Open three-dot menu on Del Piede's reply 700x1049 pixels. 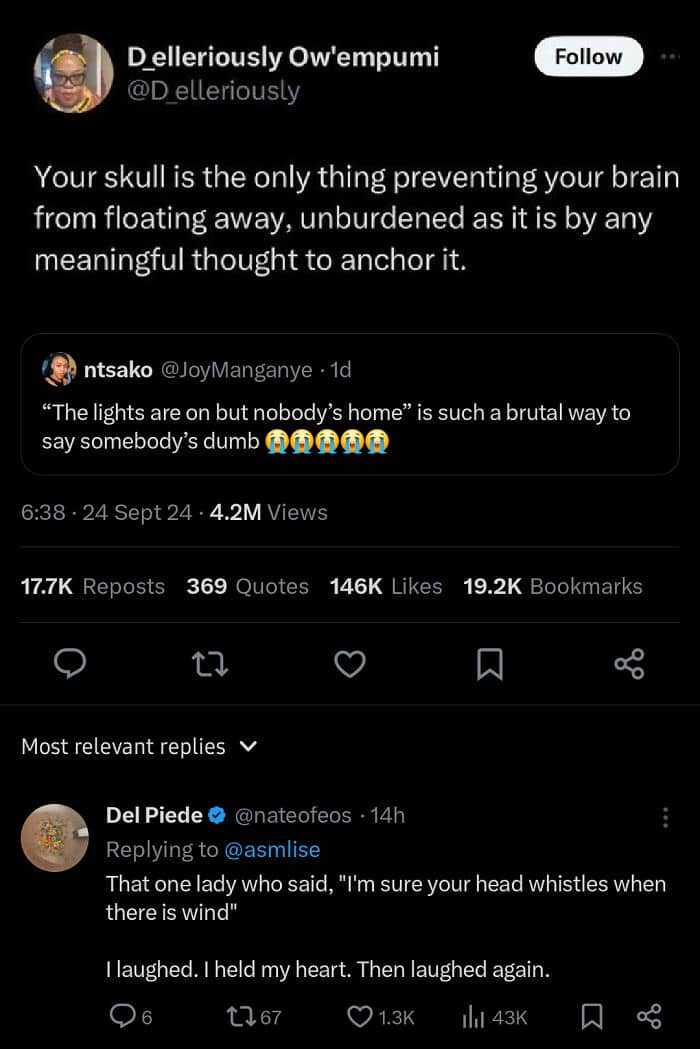coord(666,817)
